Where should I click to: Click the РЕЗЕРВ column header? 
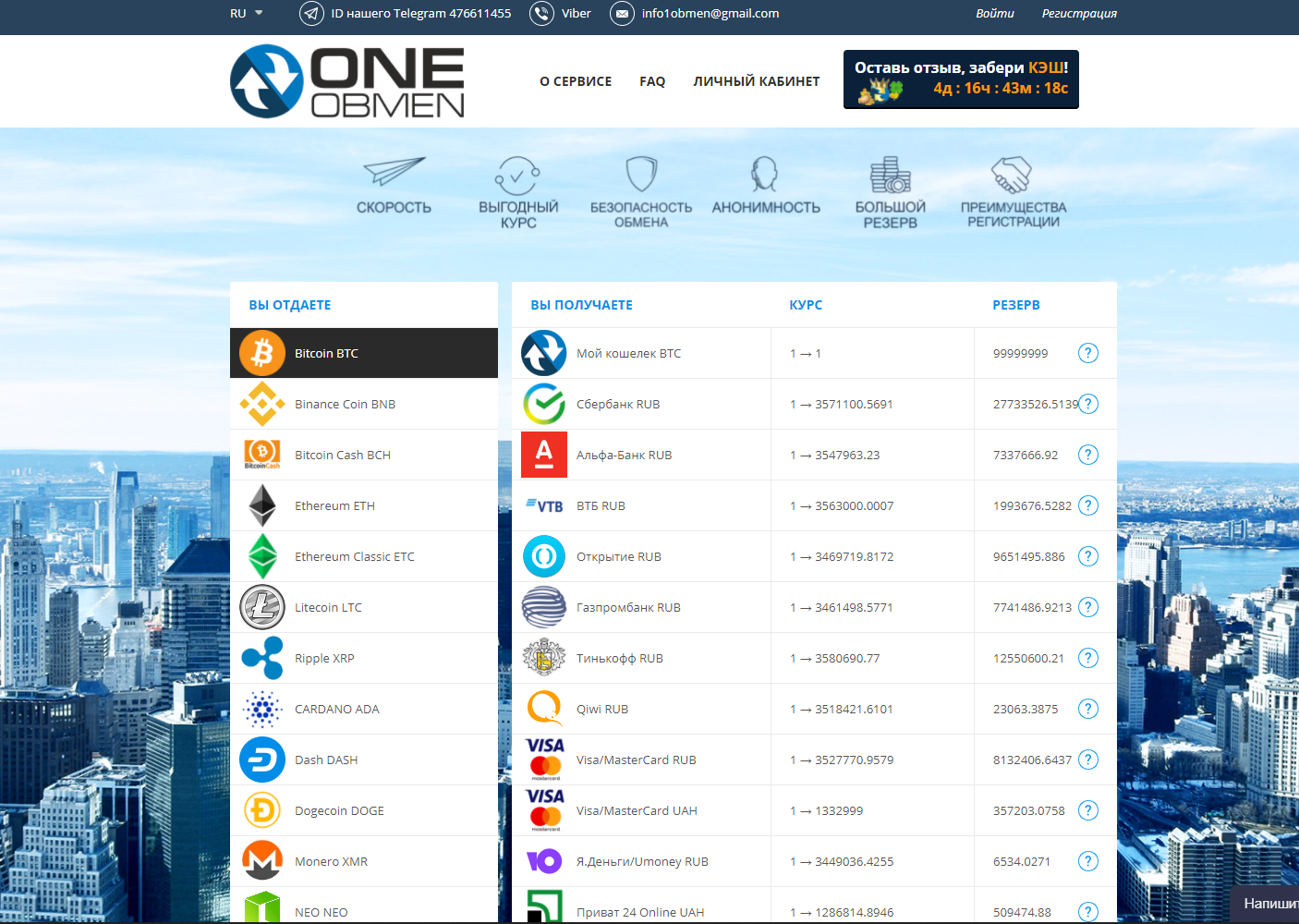pyautogui.click(x=1016, y=305)
